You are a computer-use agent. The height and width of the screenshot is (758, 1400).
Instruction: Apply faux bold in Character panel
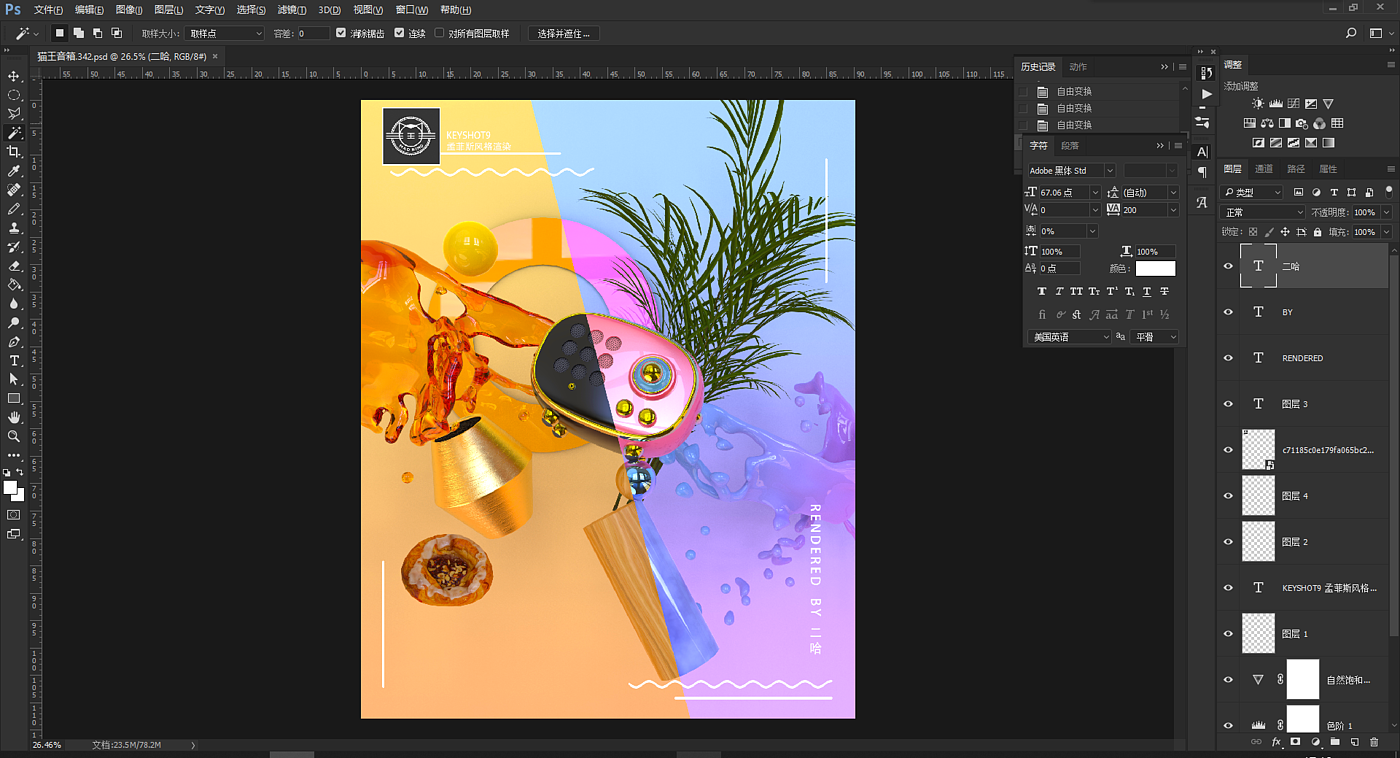1042,292
